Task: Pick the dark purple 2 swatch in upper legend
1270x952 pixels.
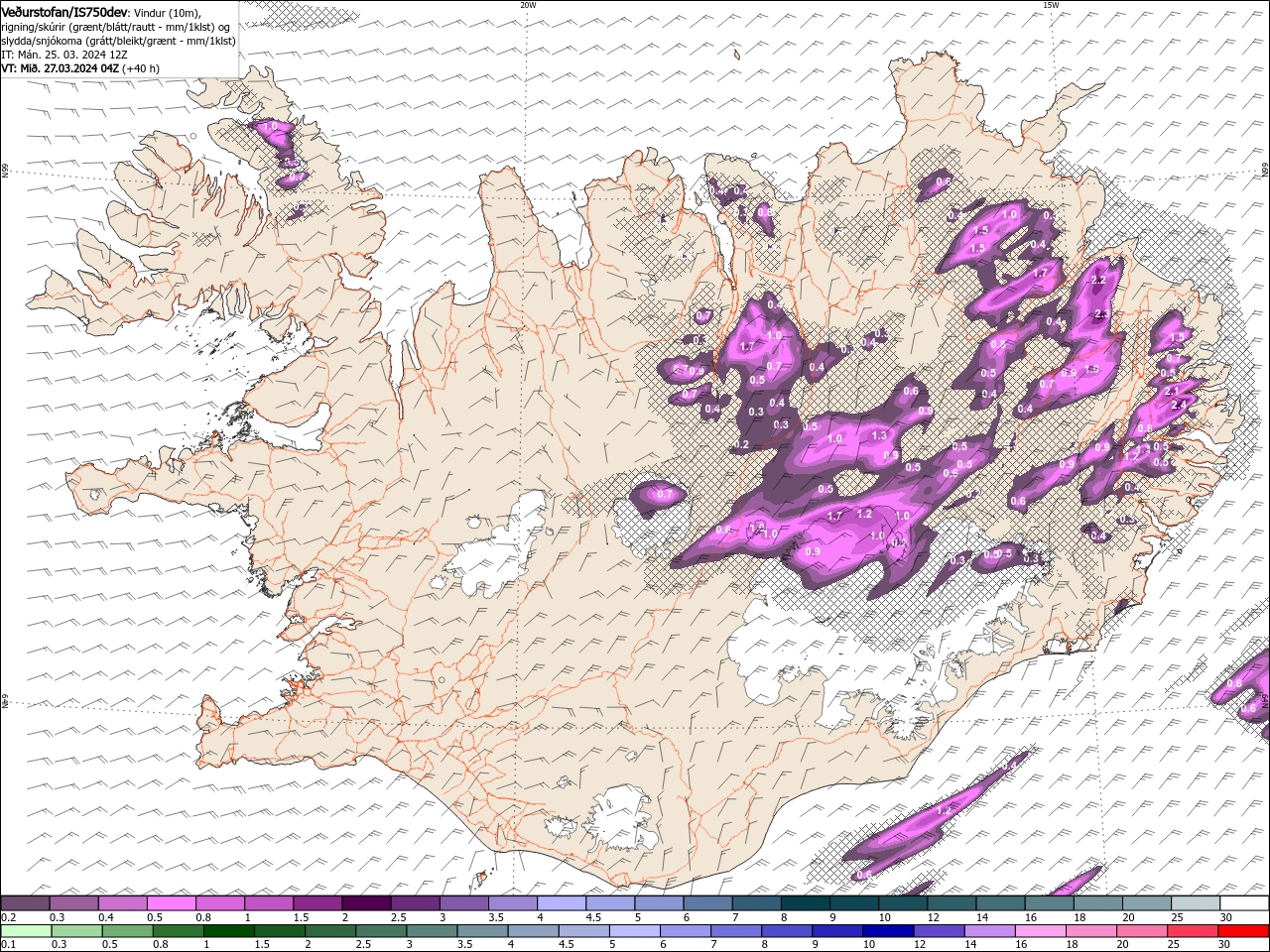Action: click(365, 903)
